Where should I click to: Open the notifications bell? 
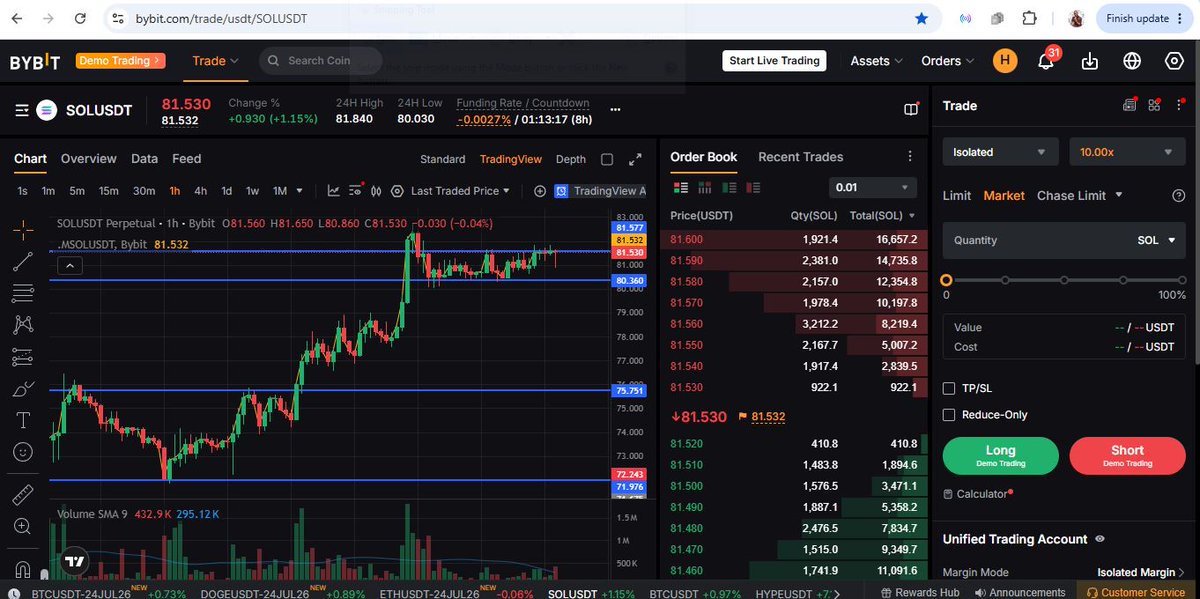[x=1046, y=61]
